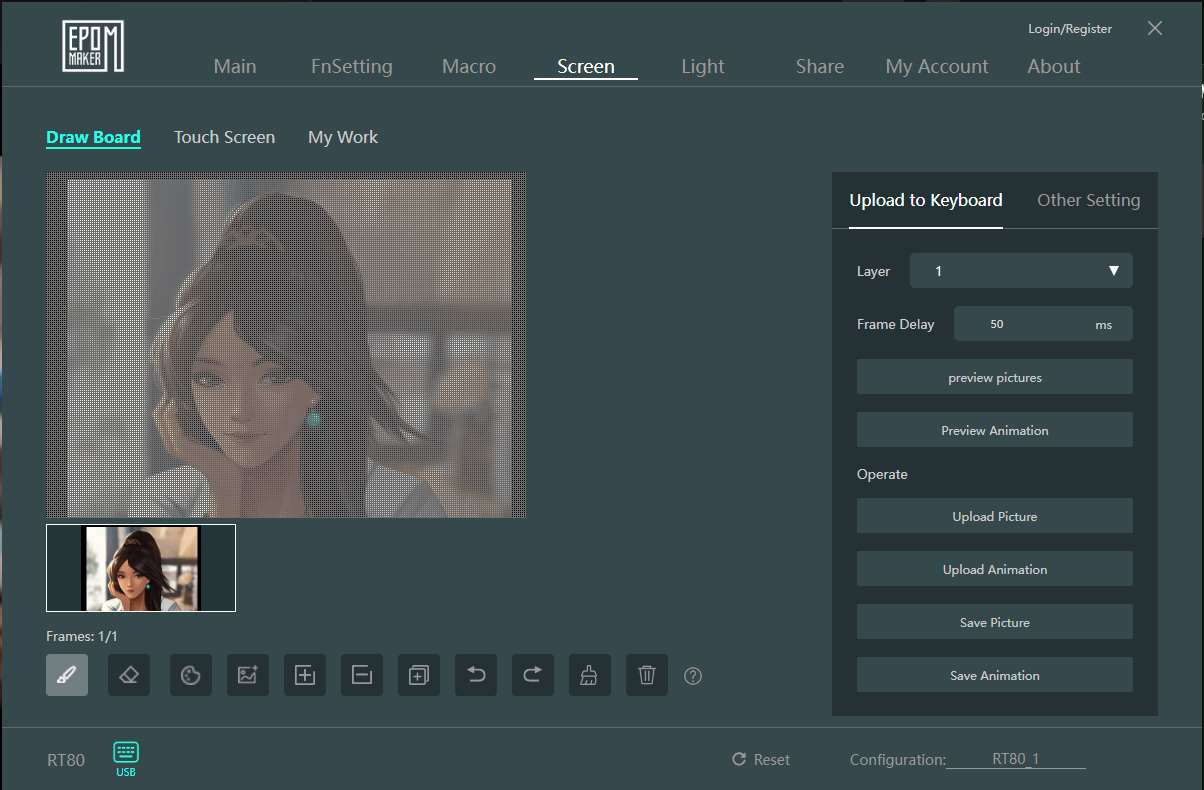Screen dimensions: 1204x790
Task: Add a new frame with plus icon
Action: pos(305,675)
